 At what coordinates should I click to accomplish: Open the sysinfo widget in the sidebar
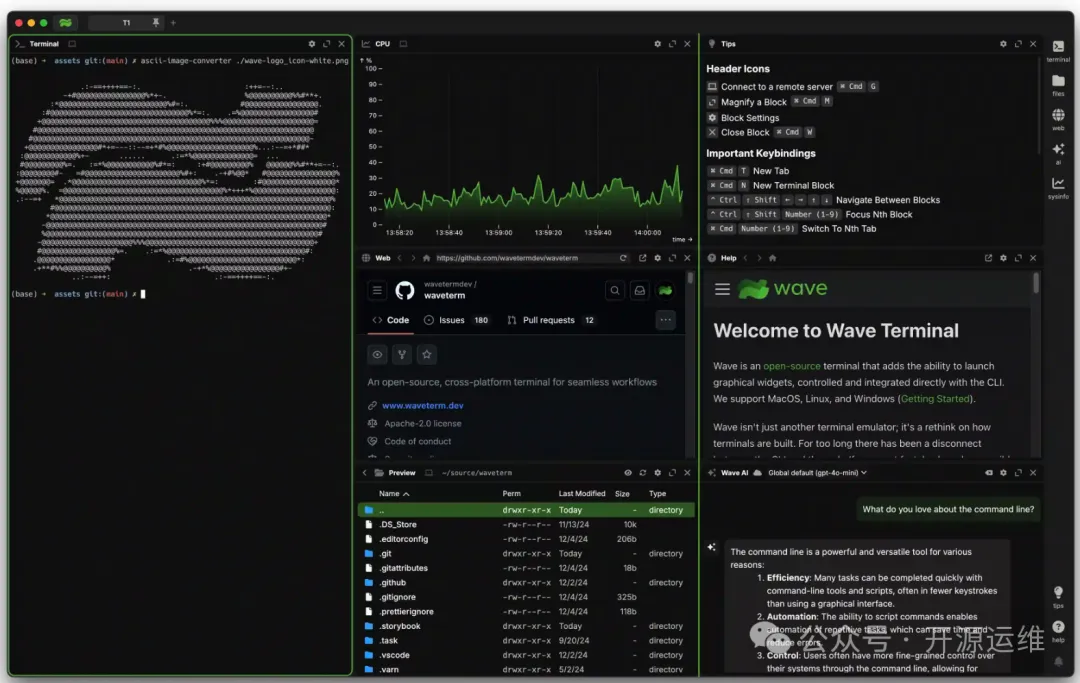coord(1058,184)
